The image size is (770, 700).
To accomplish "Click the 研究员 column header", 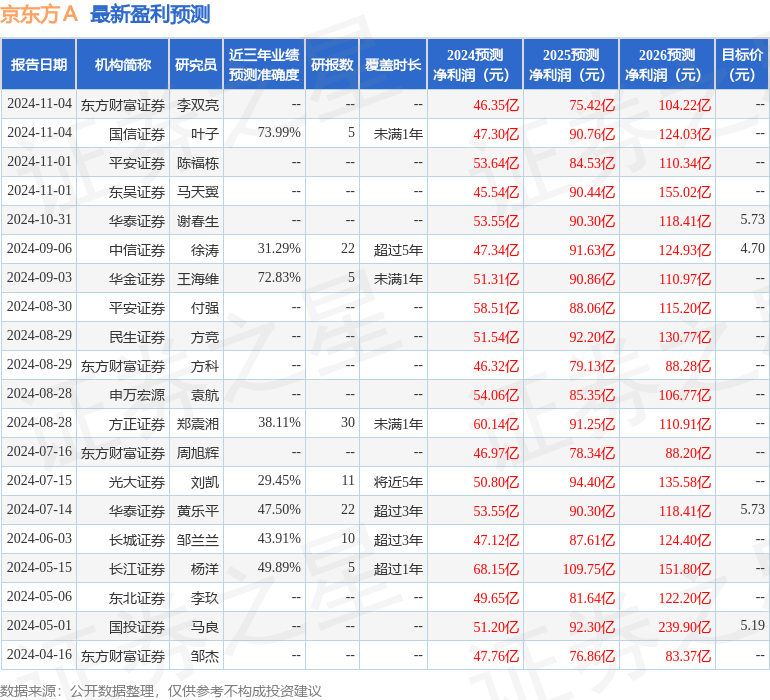I will tap(196, 65).
